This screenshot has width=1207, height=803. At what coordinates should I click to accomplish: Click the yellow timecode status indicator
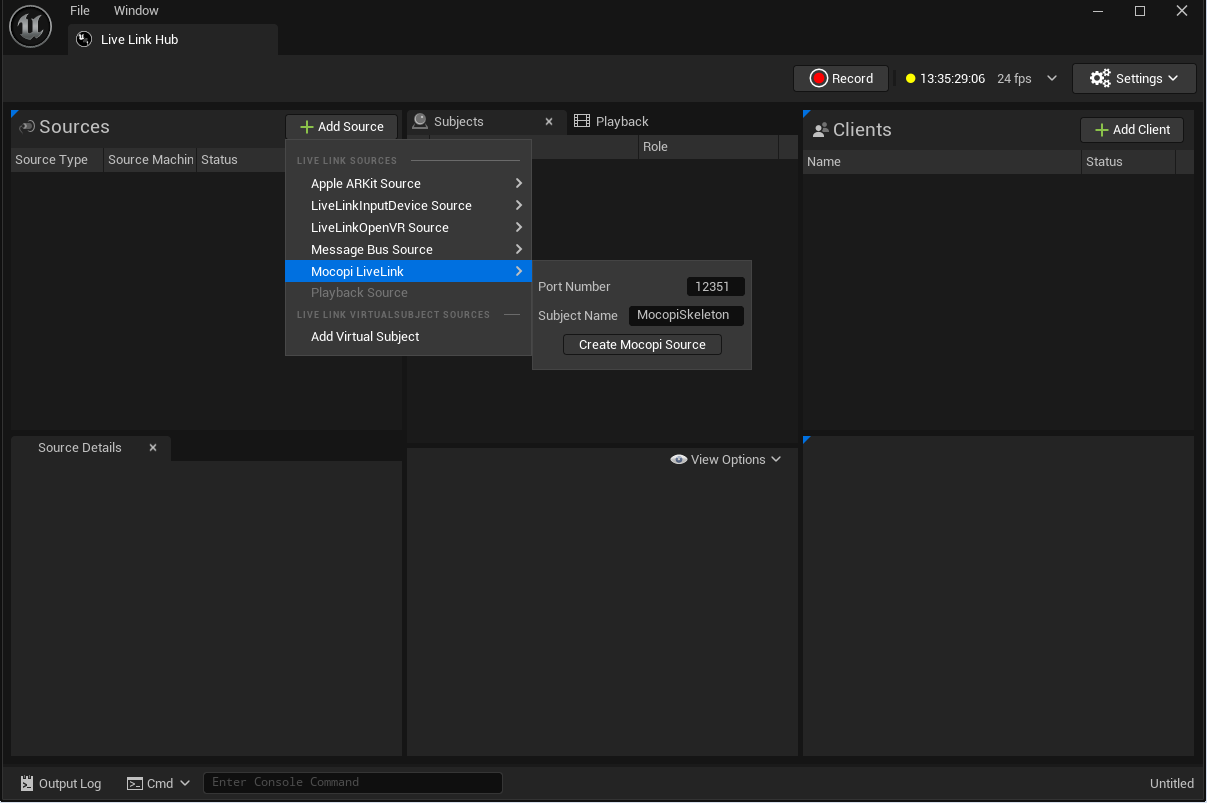[x=910, y=79]
